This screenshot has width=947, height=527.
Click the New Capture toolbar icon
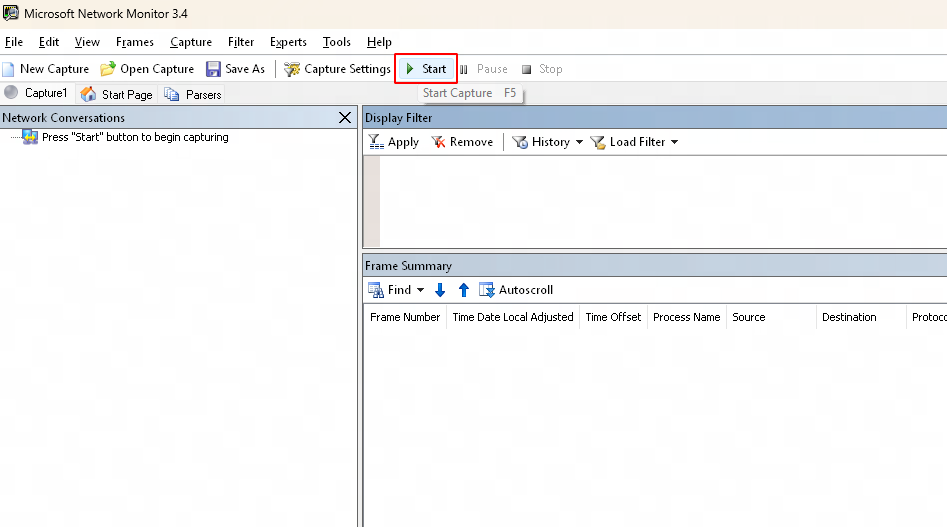pos(8,69)
